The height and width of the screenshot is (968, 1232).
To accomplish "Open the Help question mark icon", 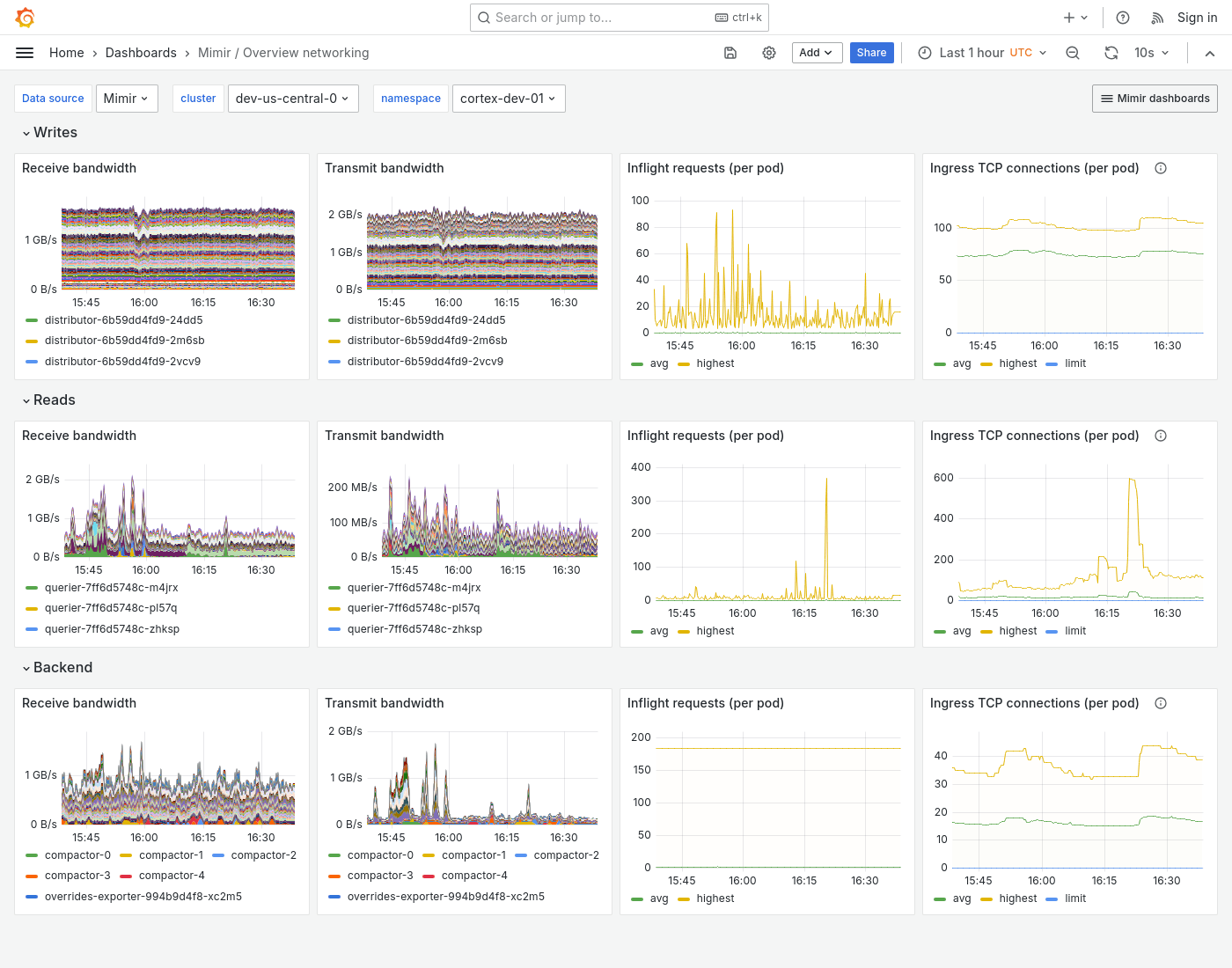I will click(x=1122, y=18).
